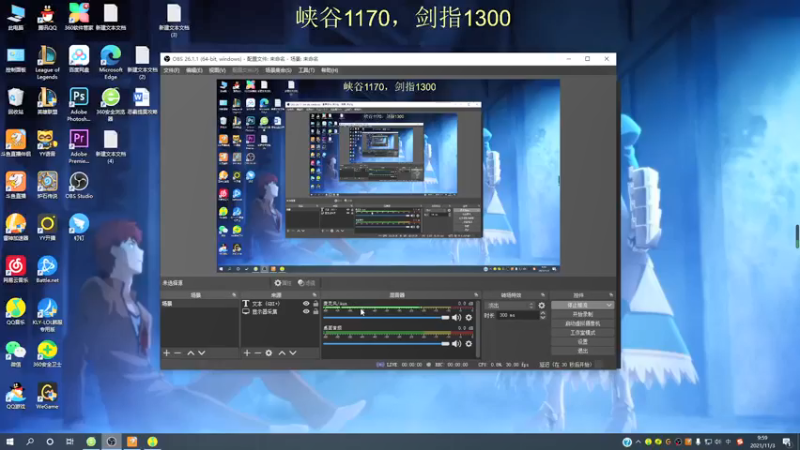Open Microsoft Edge desktop icon
This screenshot has height=450, width=800.
pyautogui.click(x=111, y=62)
